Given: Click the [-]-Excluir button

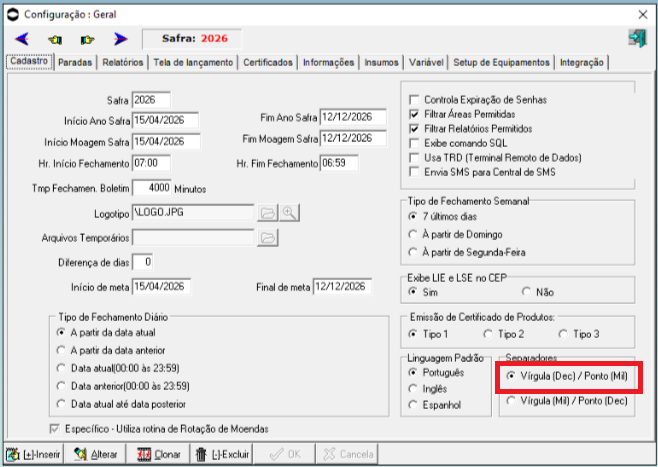Looking at the screenshot, I should 223,454.
